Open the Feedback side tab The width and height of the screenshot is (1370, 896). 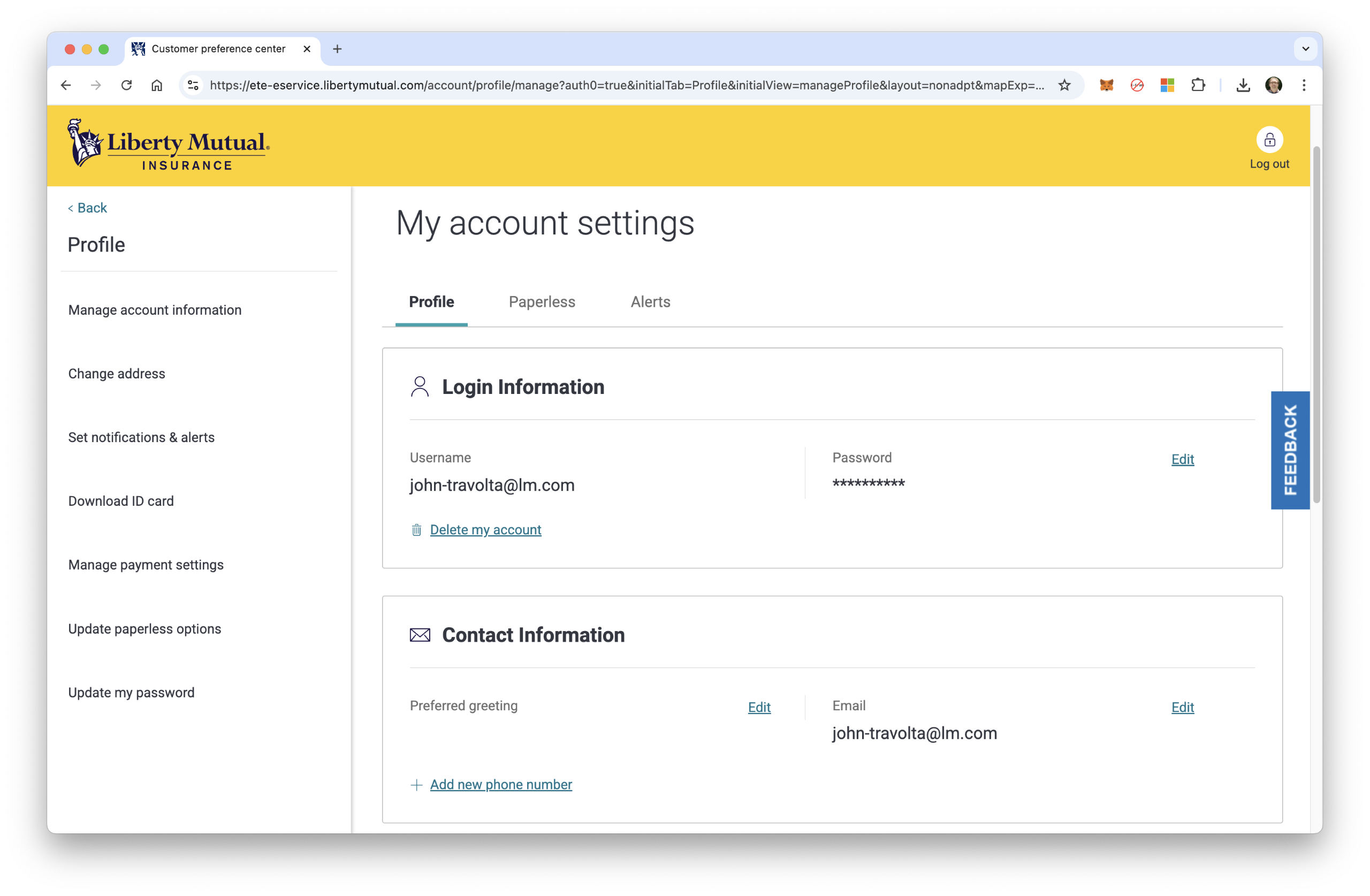(1289, 450)
